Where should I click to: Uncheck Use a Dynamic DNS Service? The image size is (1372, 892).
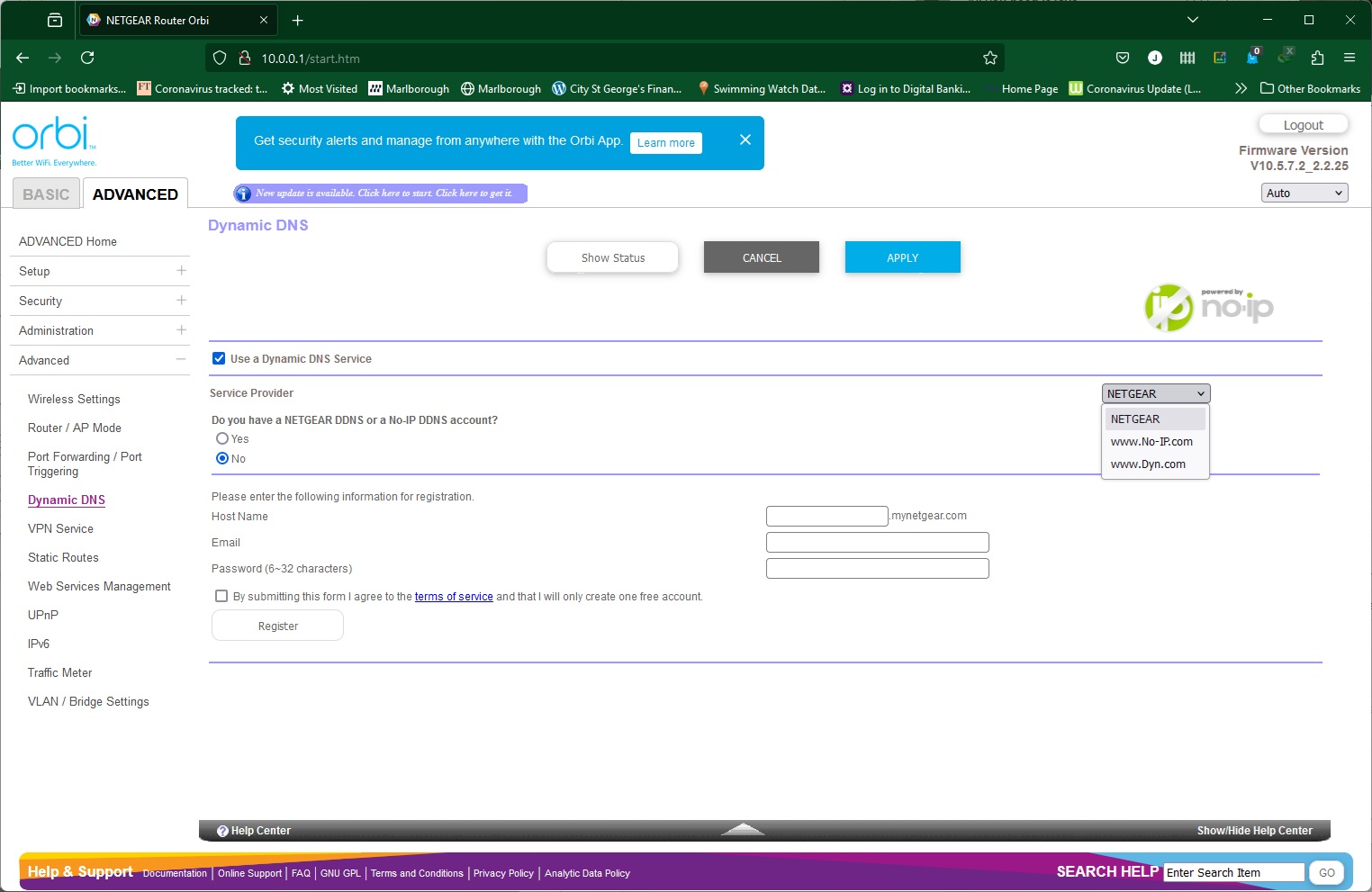pyautogui.click(x=219, y=358)
